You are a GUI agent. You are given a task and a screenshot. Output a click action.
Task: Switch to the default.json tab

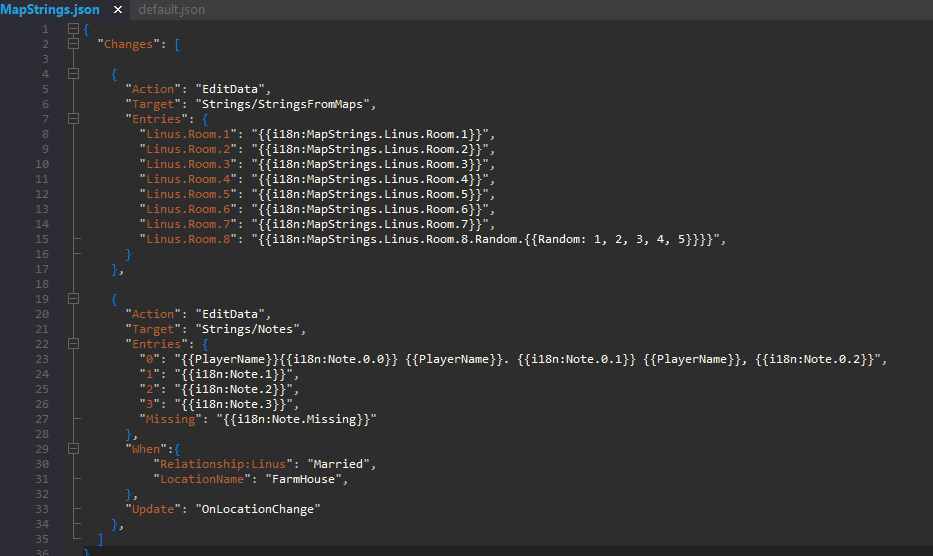click(171, 9)
